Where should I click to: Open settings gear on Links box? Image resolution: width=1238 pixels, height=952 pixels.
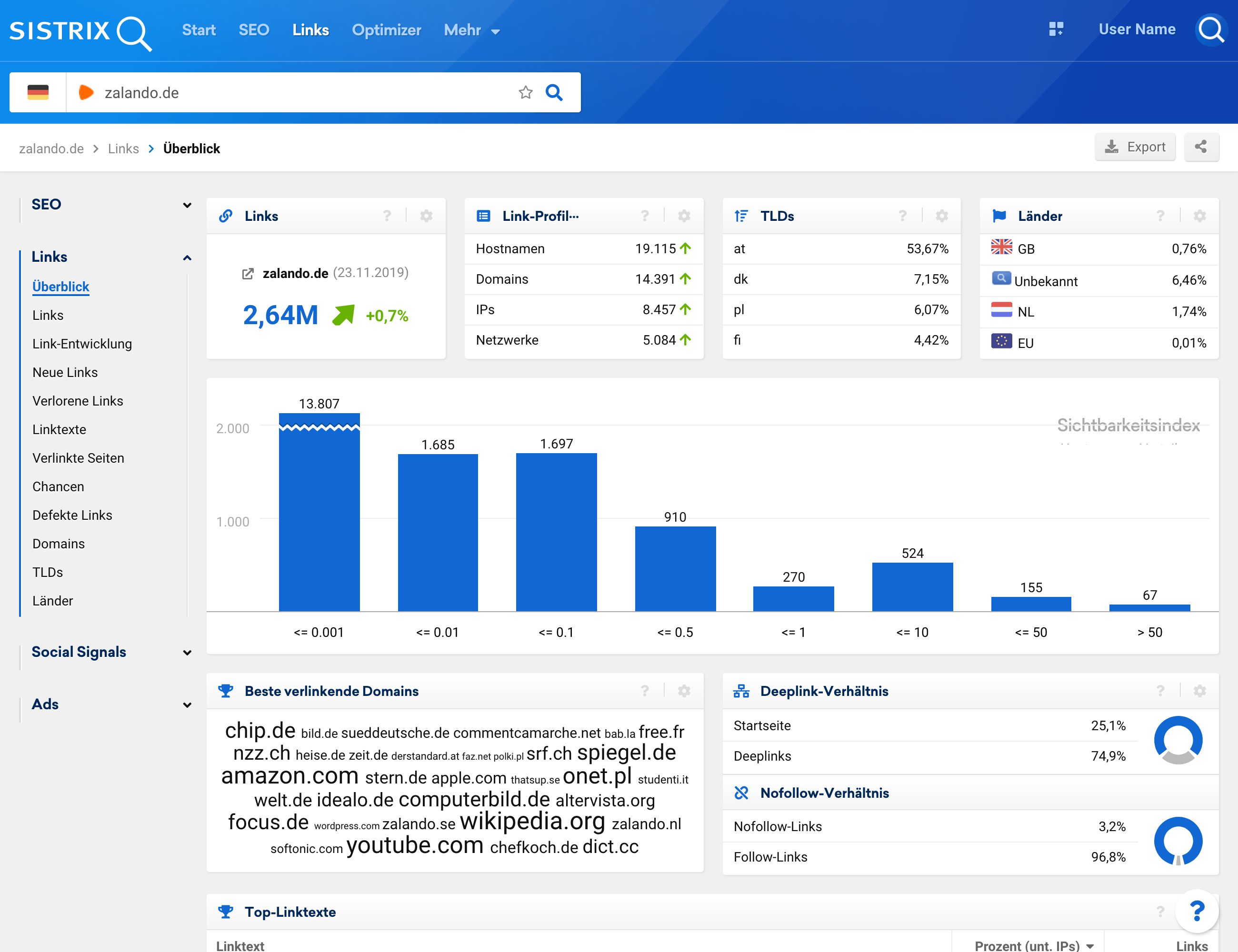(426, 216)
